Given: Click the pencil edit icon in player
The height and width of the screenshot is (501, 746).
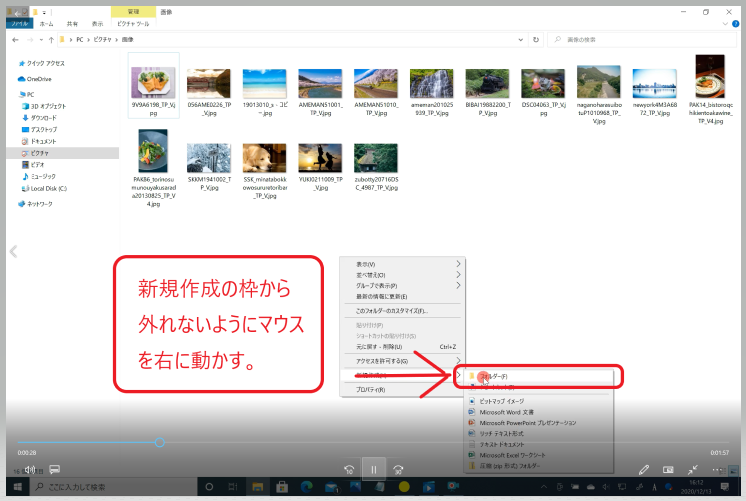Looking at the screenshot, I should pyautogui.click(x=643, y=469).
